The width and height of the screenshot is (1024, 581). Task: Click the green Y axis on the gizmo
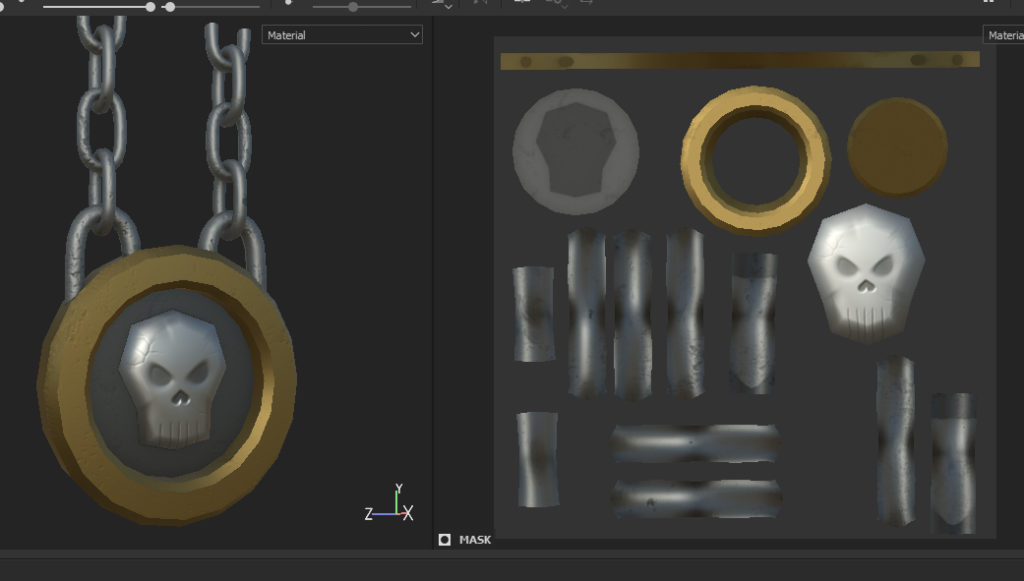click(x=398, y=497)
